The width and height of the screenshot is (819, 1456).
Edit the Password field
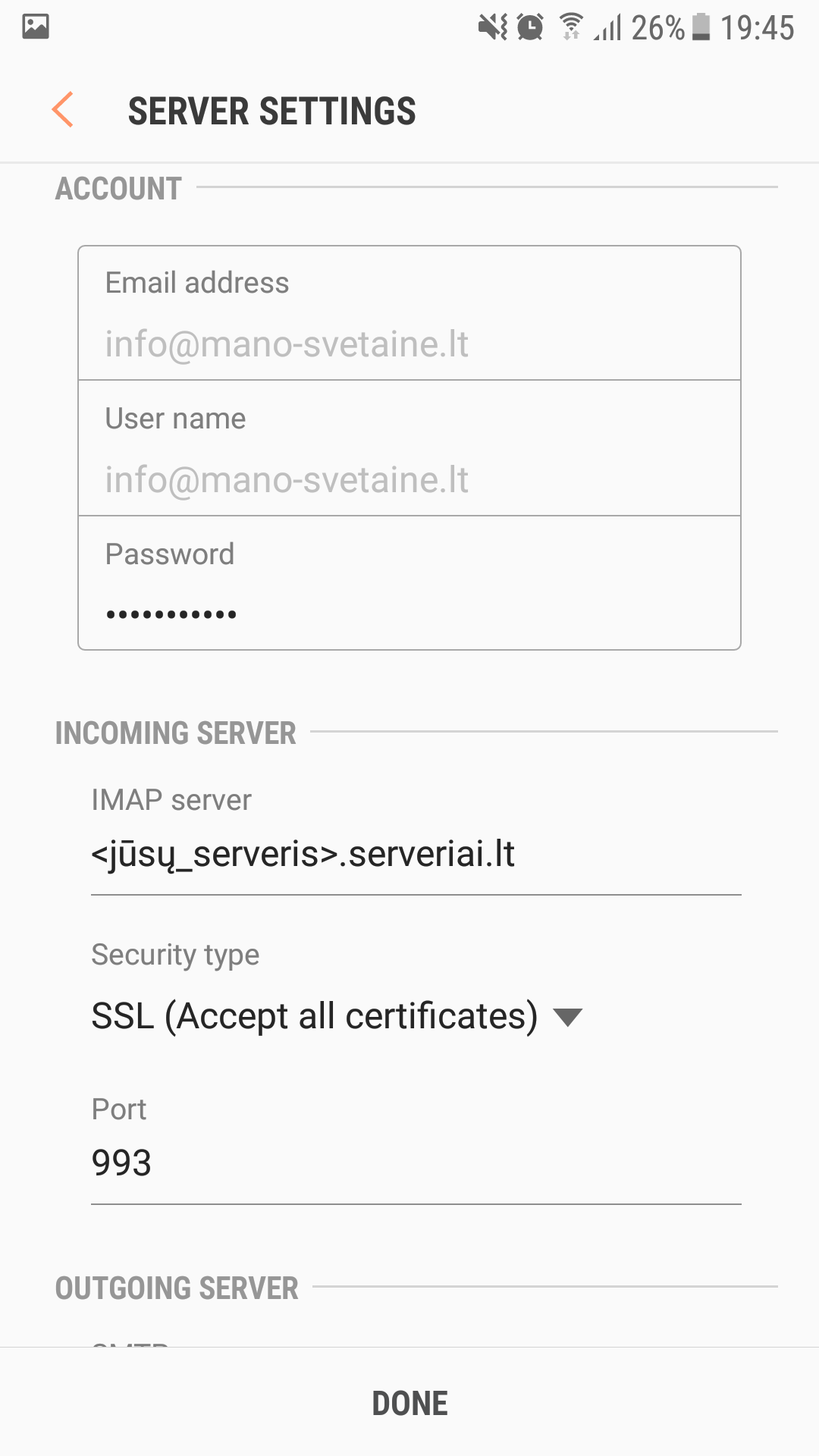[x=409, y=613]
